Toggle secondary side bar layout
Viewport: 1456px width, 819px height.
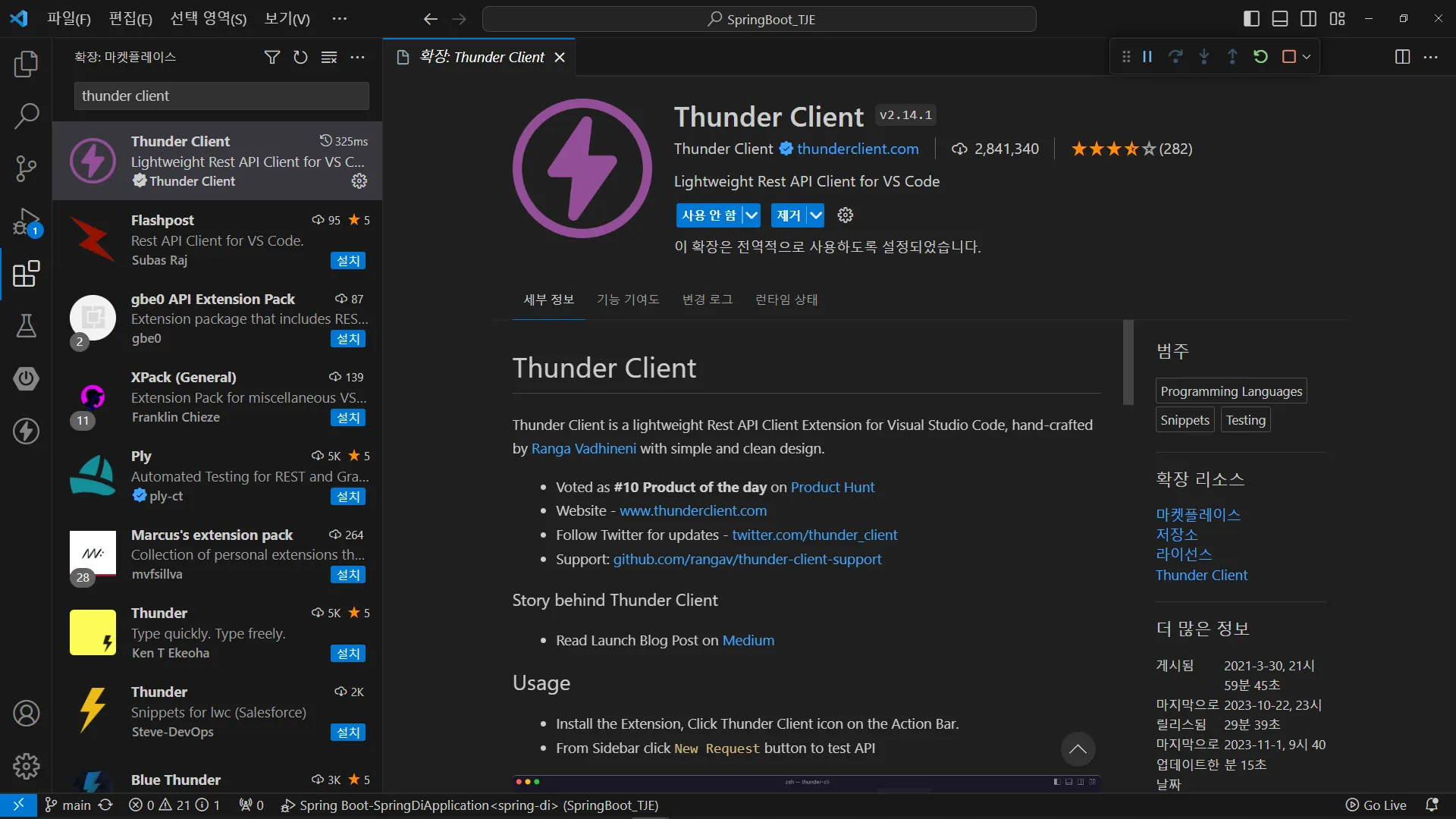pos(1309,19)
